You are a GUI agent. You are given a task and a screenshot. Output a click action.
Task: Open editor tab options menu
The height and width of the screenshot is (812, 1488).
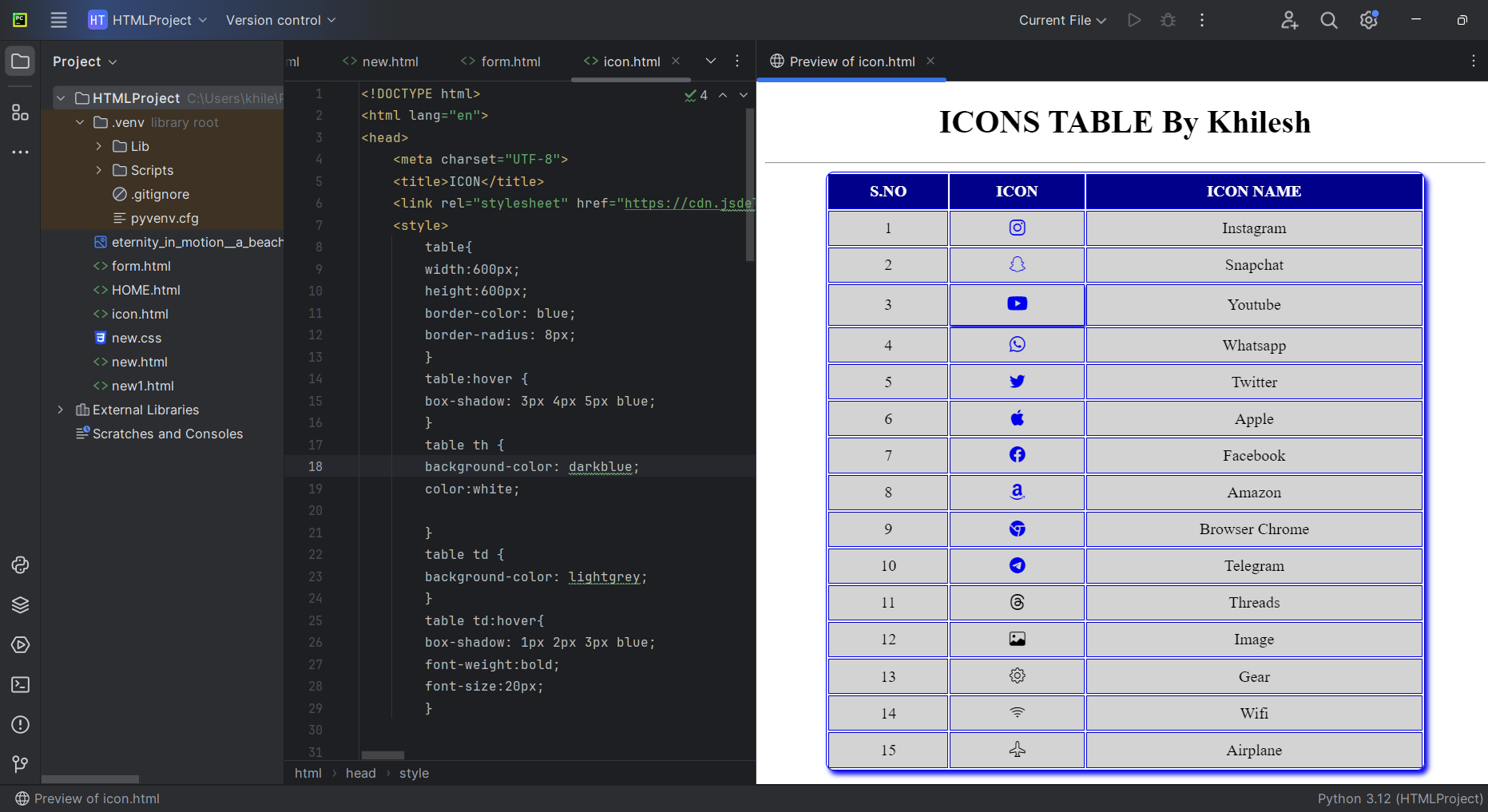(737, 61)
